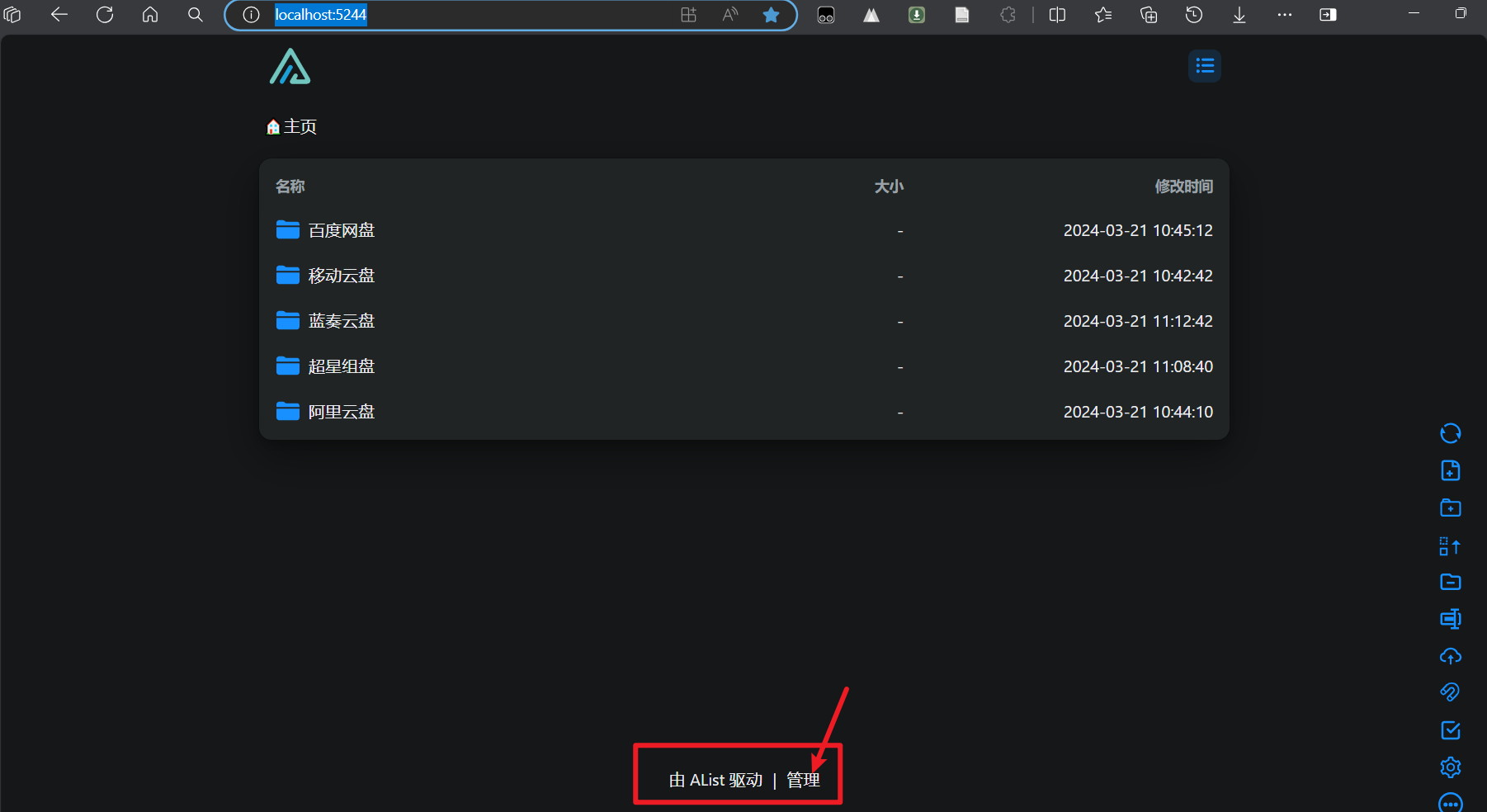The image size is (1487, 812).
Task: Click the 阿里云盘 folder icon
Action: click(x=288, y=411)
